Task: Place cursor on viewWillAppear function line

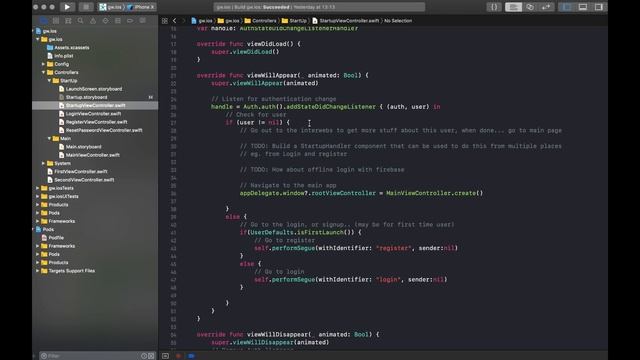Action: pyautogui.click(x=282, y=75)
